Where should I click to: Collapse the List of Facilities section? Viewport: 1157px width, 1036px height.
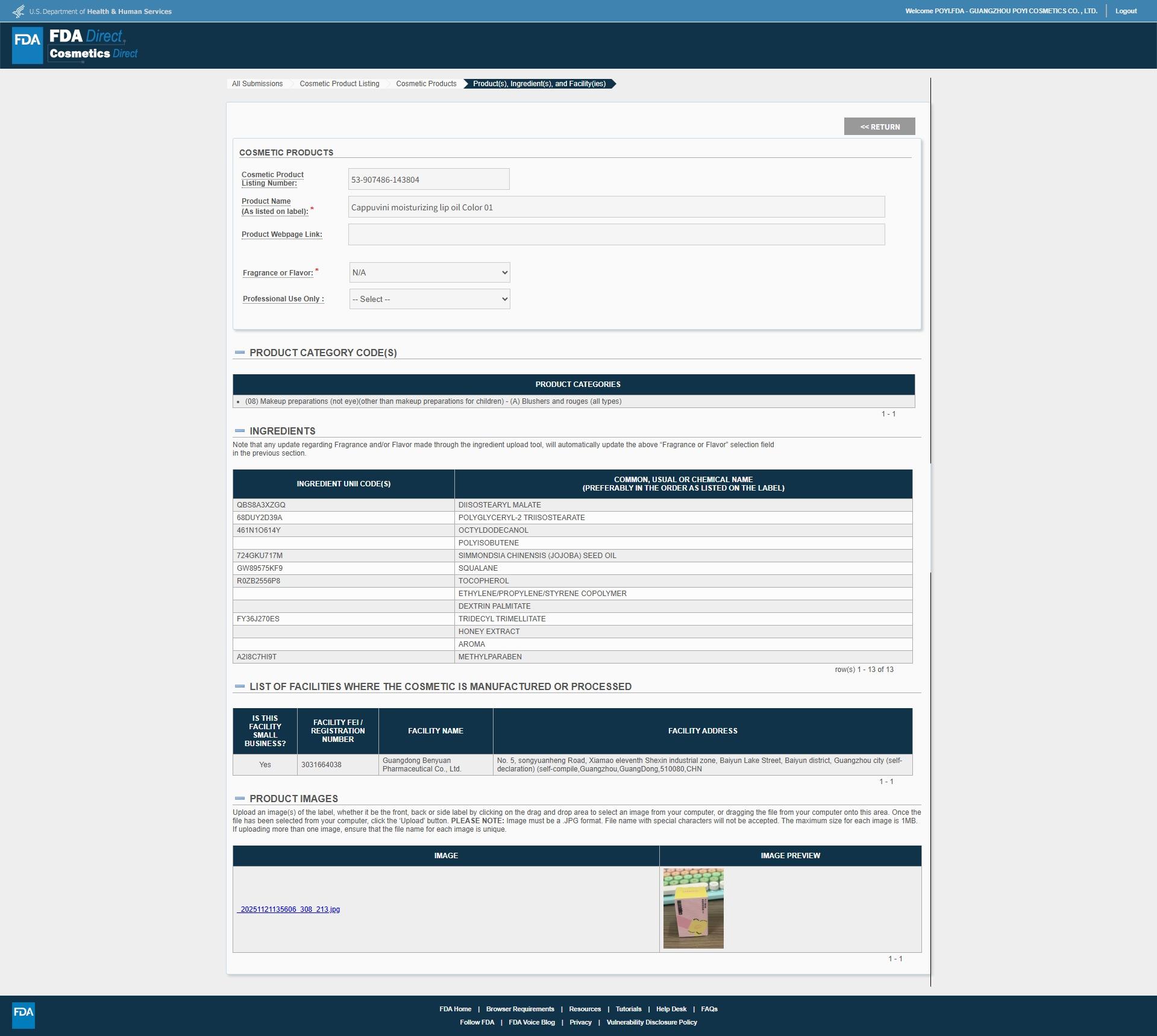point(240,686)
